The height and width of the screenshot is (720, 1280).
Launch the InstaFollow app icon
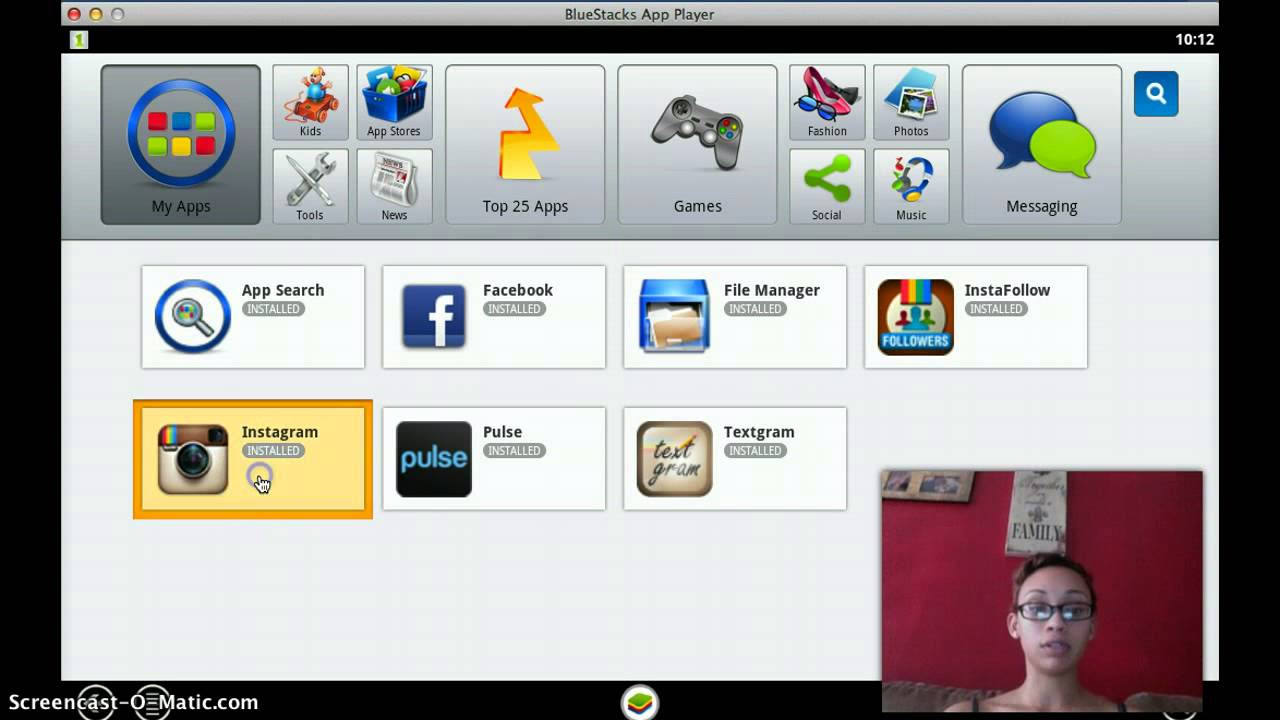[916, 317]
